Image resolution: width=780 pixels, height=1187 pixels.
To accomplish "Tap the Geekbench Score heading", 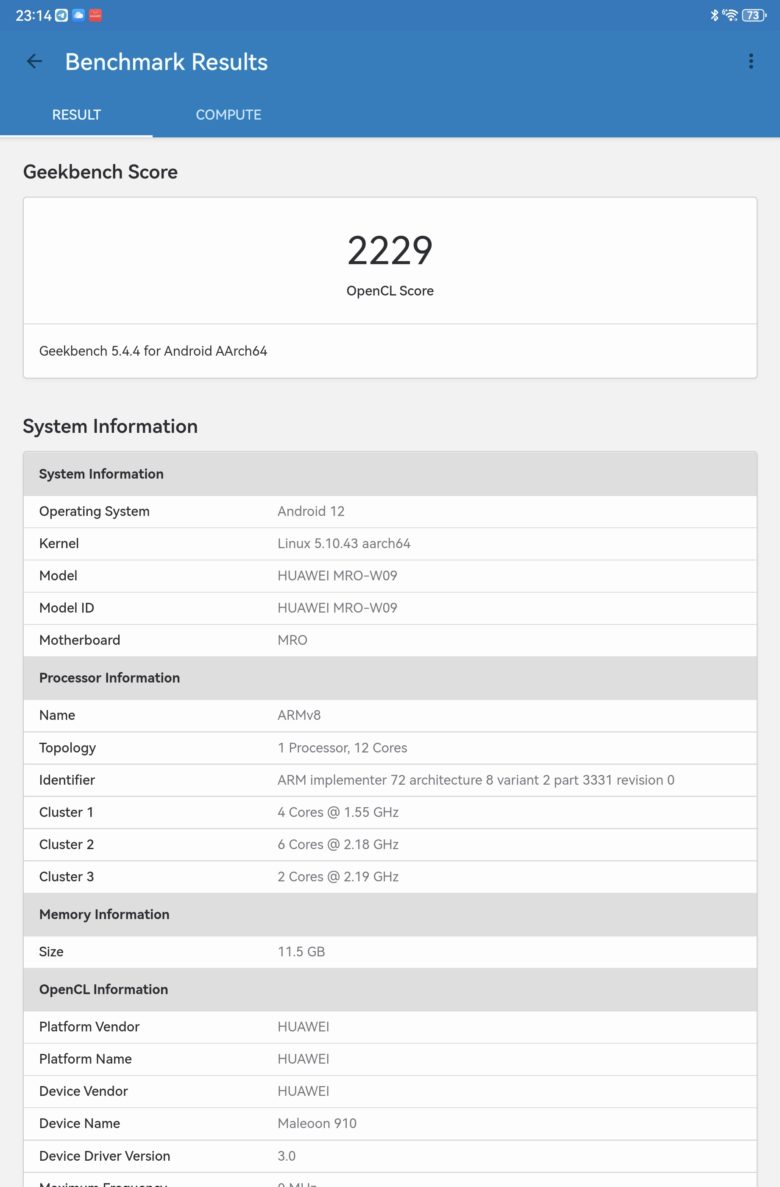I will pos(100,172).
